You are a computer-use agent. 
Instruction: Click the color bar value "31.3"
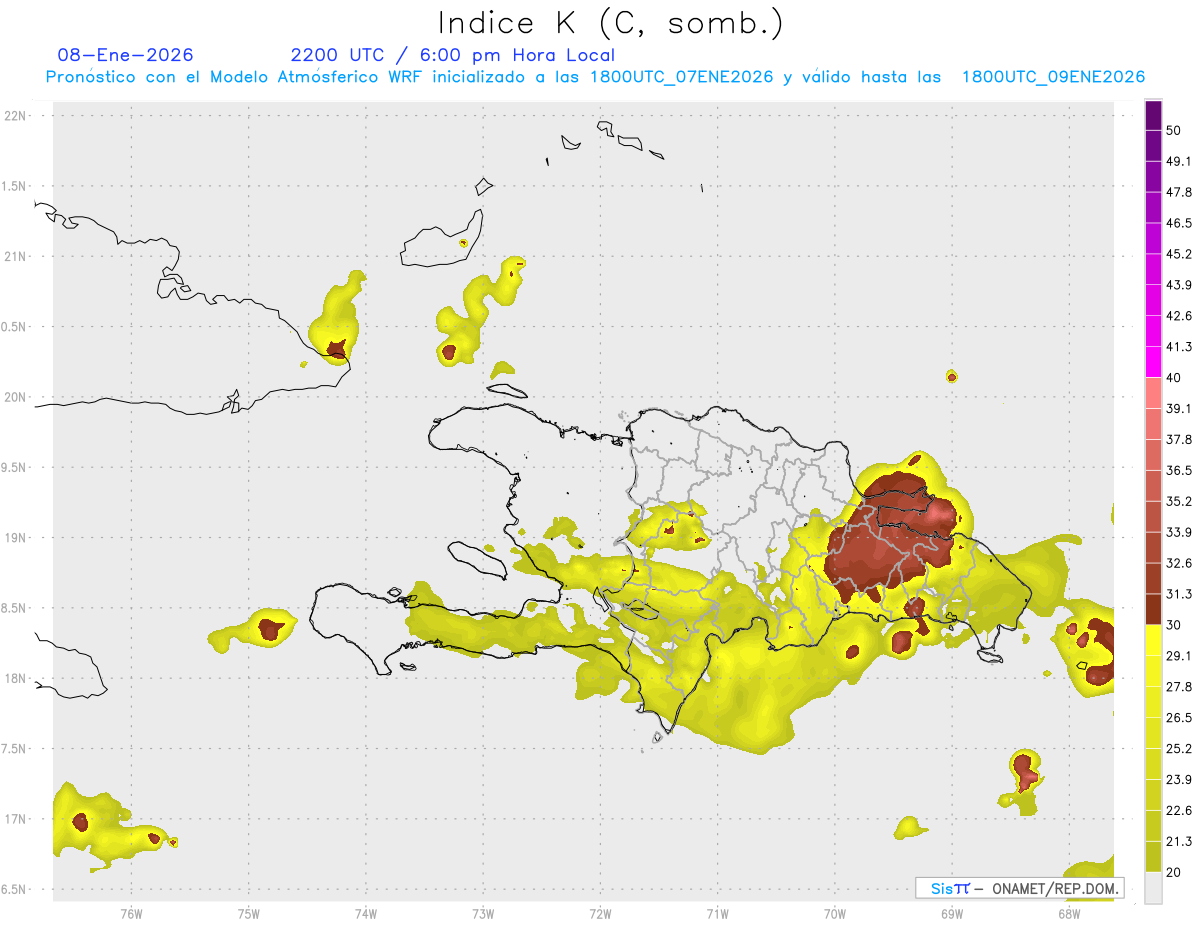[x=1179, y=594]
